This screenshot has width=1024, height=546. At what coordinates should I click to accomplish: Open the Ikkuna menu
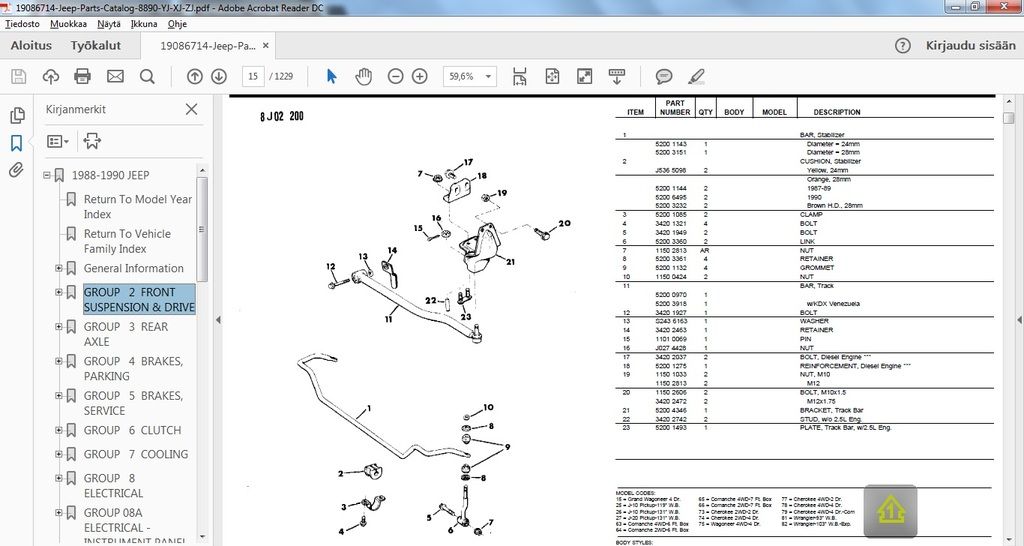144,24
